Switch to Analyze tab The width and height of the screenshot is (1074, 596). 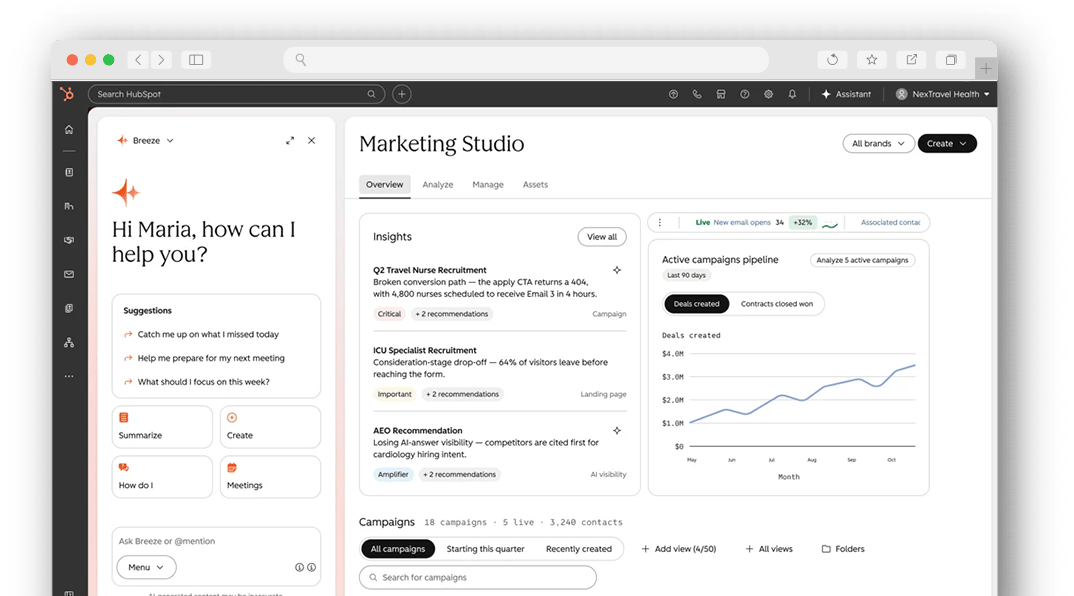[x=438, y=185]
